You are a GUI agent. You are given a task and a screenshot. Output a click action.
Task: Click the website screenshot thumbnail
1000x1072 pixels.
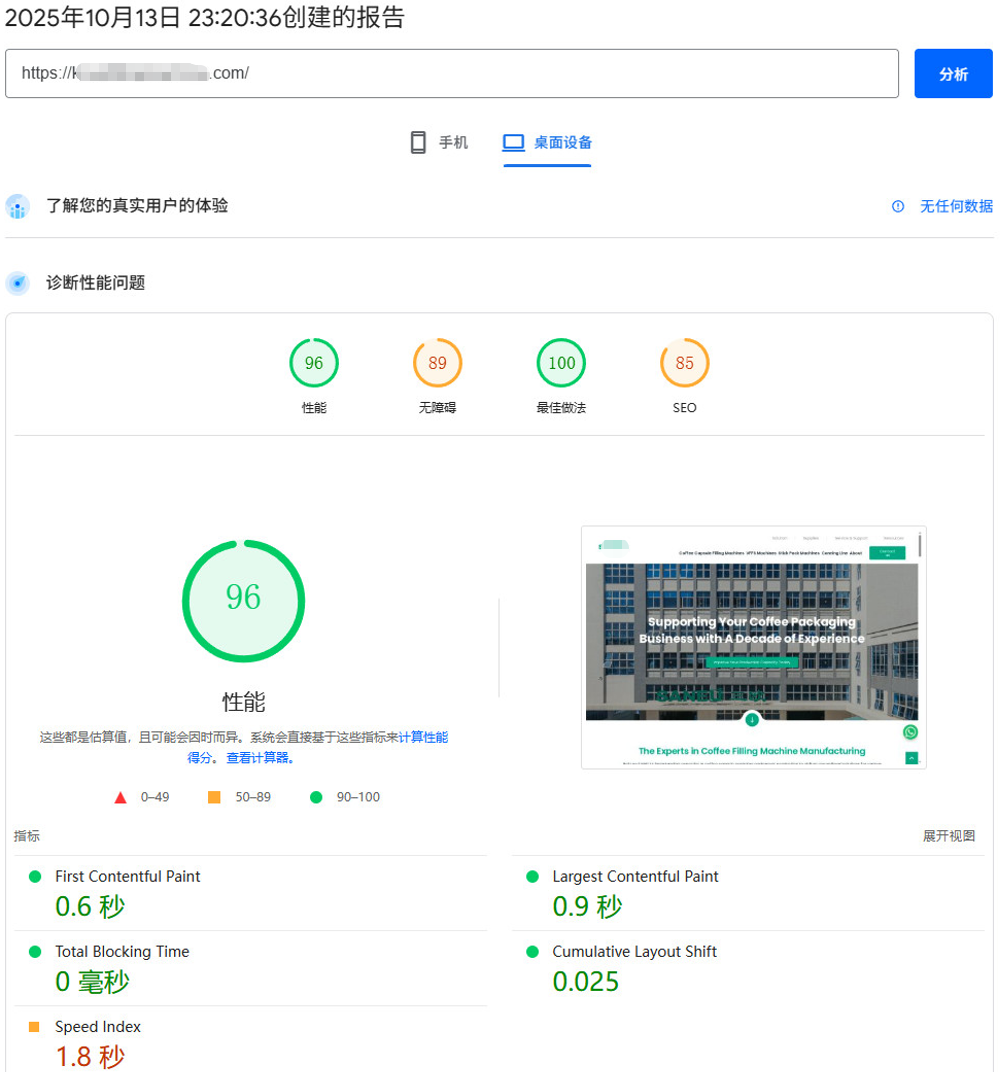[753, 647]
